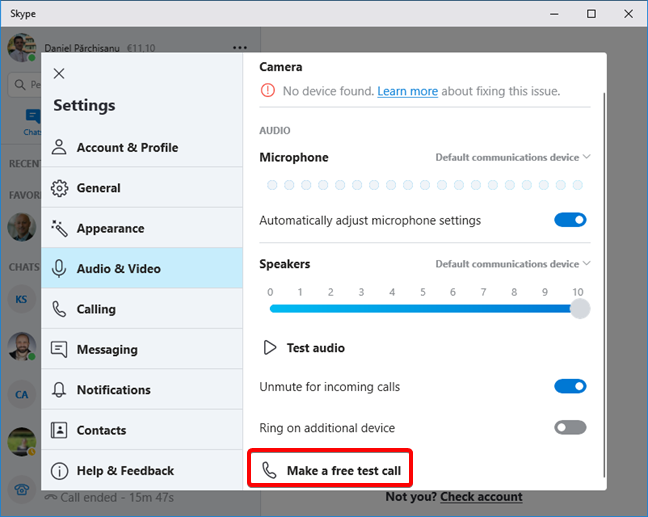
Task: Click Make a free test call
Action: tap(330, 470)
